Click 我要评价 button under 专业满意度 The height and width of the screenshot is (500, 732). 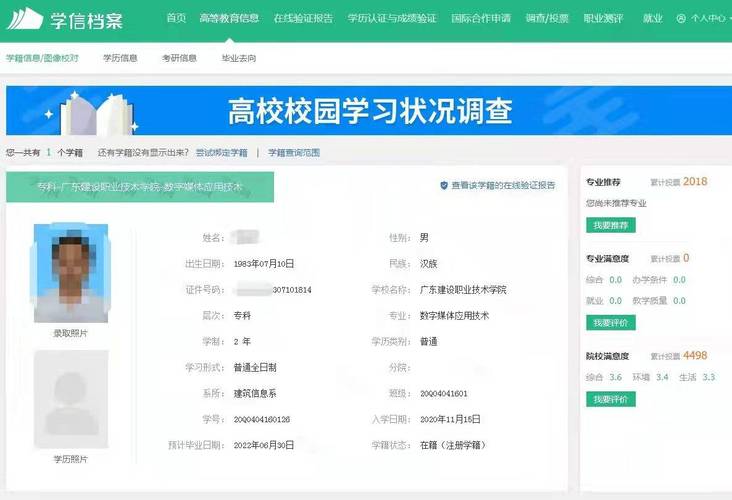610,323
